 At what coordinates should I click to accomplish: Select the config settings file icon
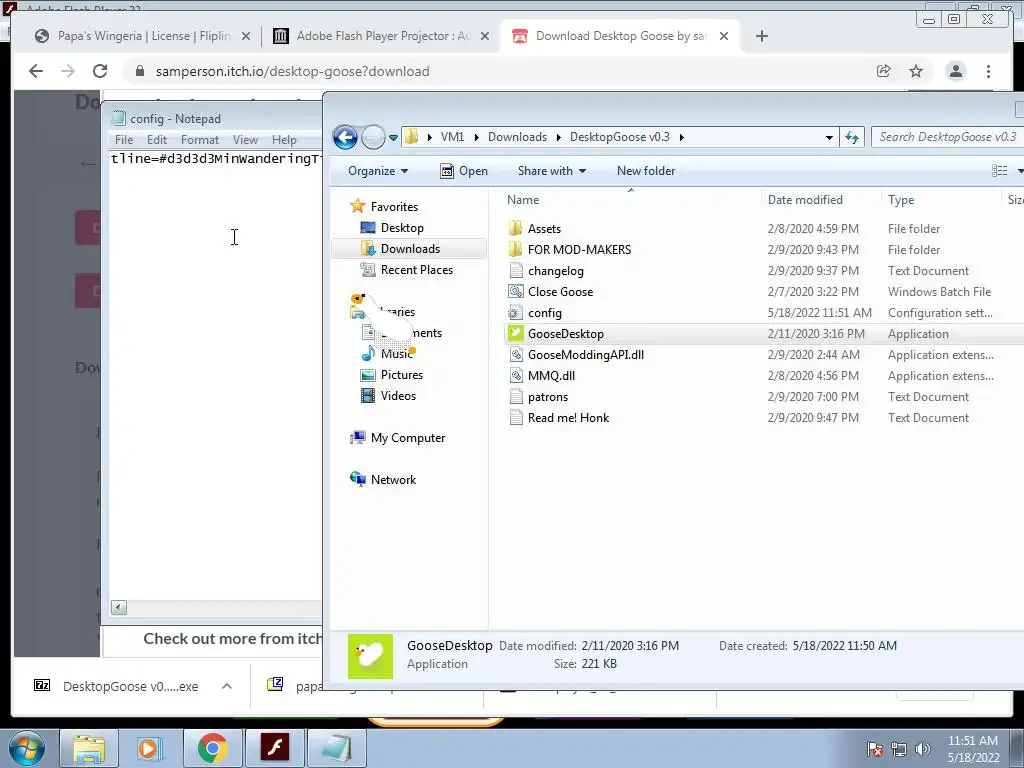click(x=516, y=313)
